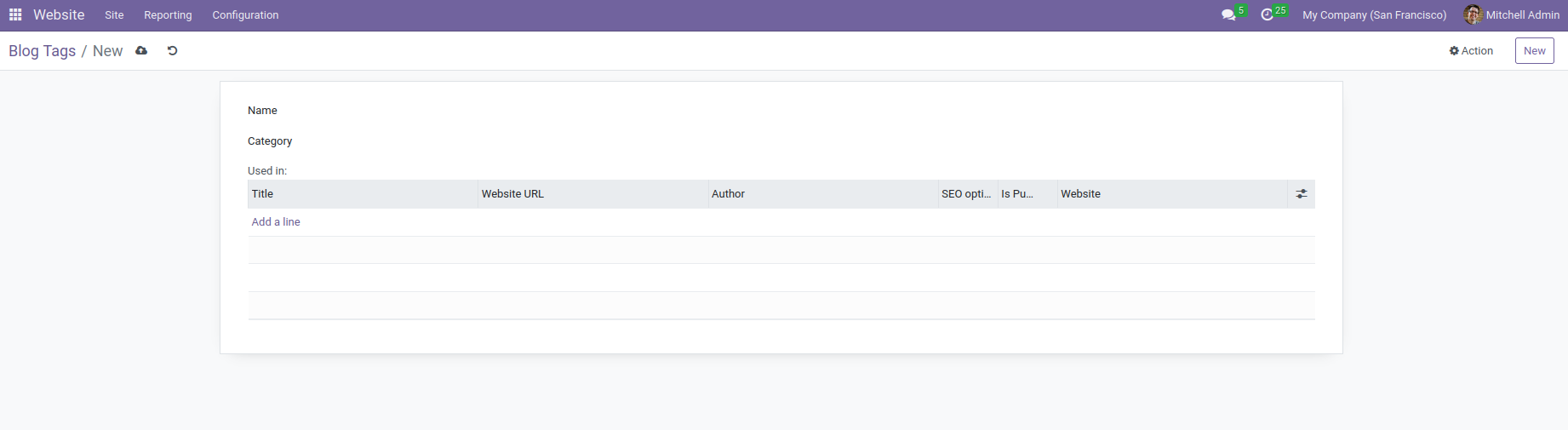Click Mitchell Admin avatar picture

pyautogui.click(x=1473, y=14)
